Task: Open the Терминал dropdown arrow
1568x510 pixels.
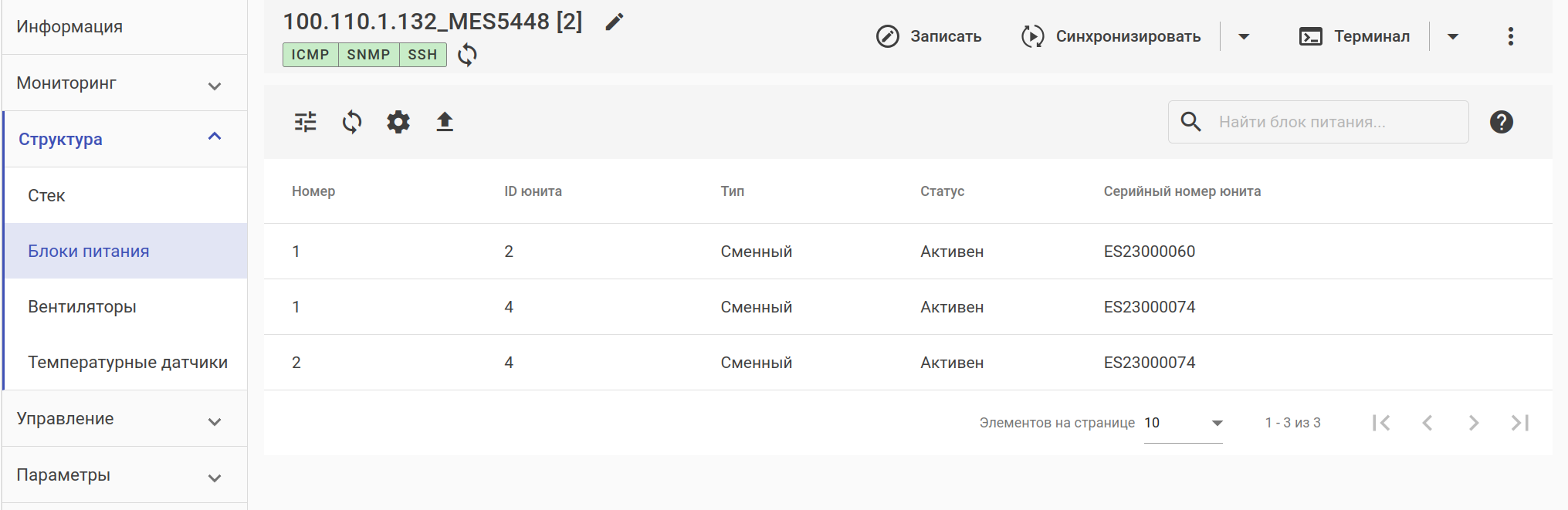Action: click(x=1452, y=36)
